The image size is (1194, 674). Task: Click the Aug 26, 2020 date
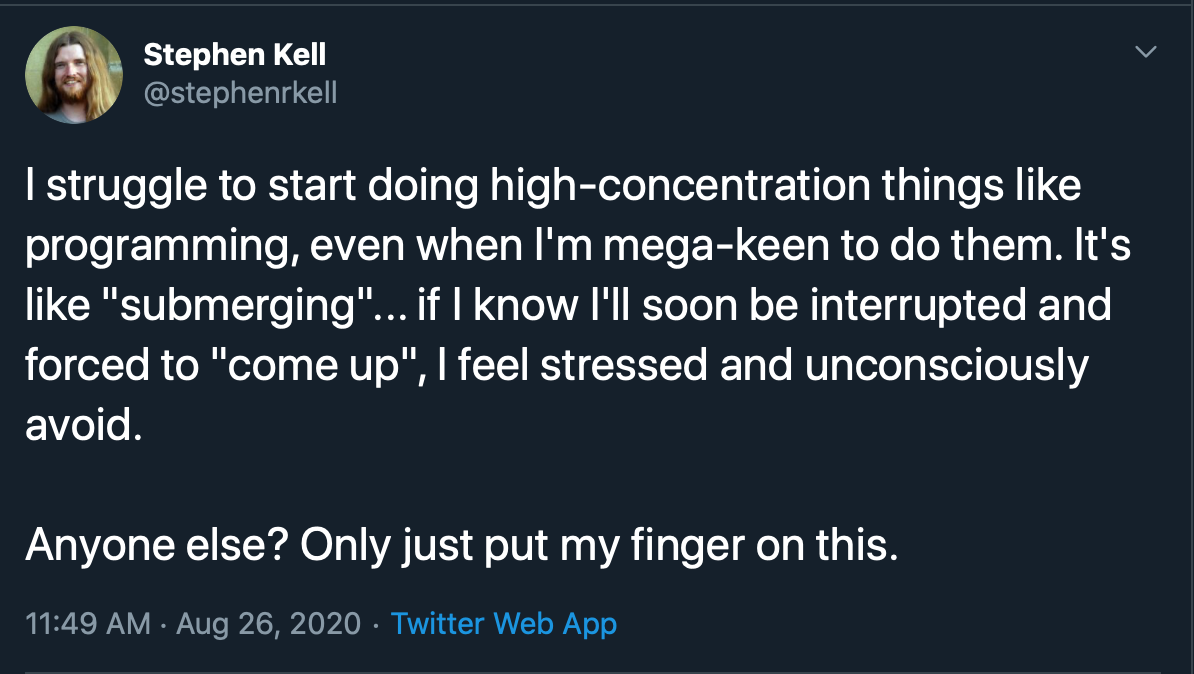point(268,624)
